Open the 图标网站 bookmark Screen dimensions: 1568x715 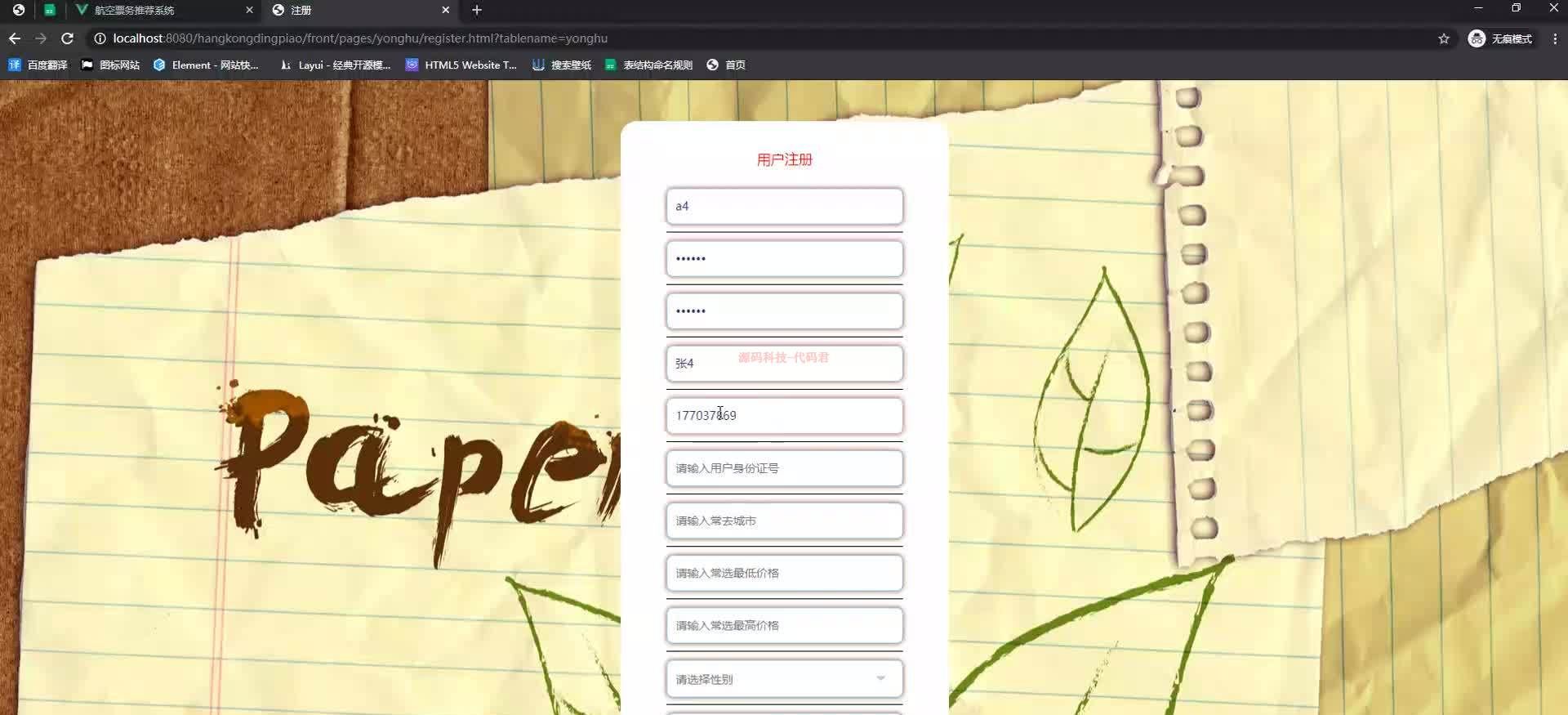[110, 65]
